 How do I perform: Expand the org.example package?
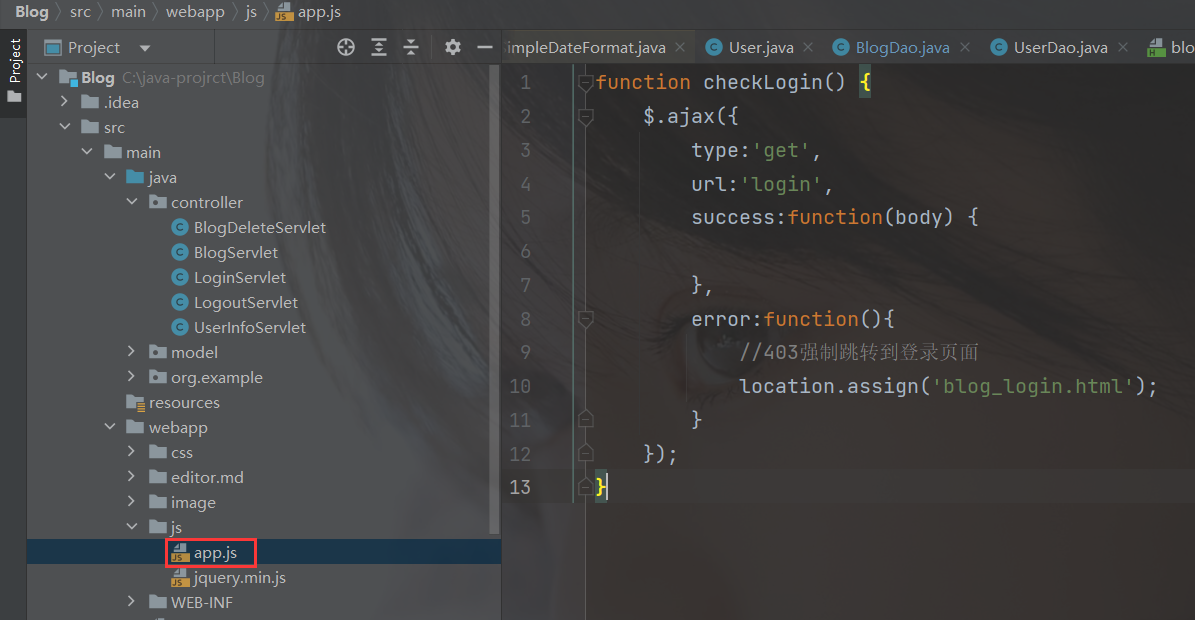[132, 376]
